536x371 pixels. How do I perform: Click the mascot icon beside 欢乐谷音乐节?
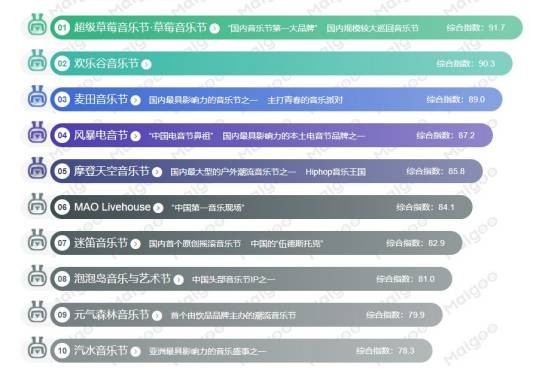37,61
